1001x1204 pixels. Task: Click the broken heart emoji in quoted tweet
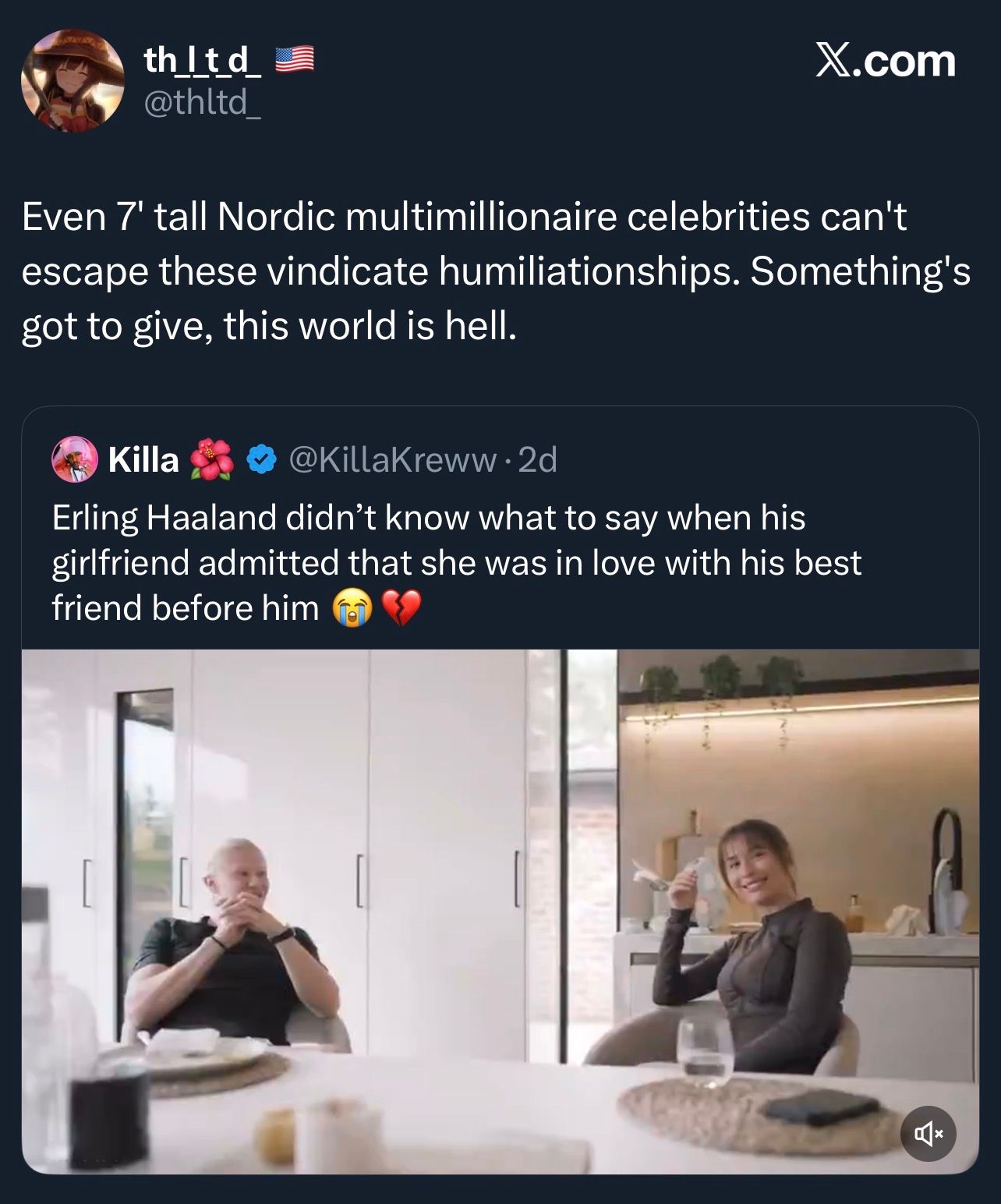pyautogui.click(x=401, y=609)
